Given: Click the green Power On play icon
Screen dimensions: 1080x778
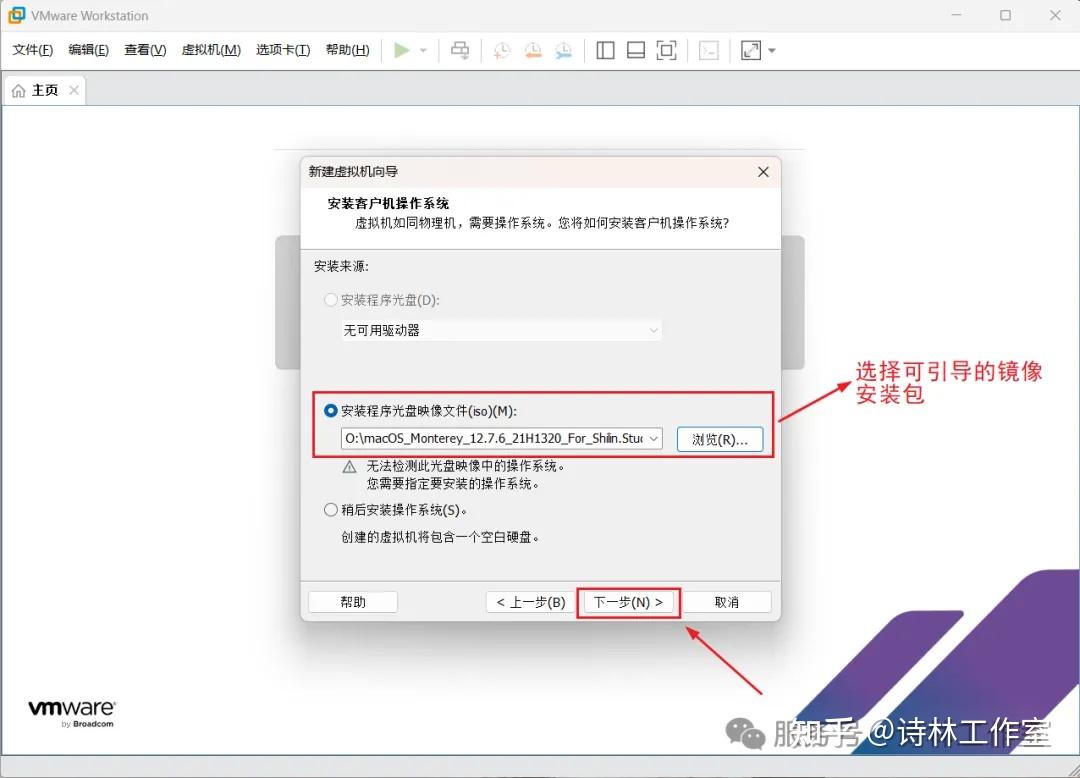Looking at the screenshot, I should (x=402, y=50).
